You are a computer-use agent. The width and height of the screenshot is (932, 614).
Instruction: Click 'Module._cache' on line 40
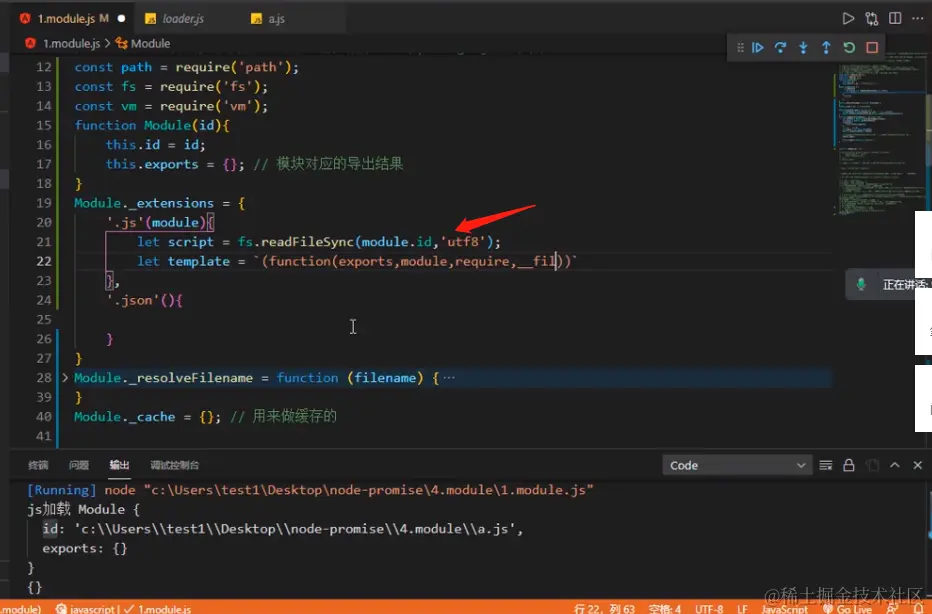click(x=125, y=417)
